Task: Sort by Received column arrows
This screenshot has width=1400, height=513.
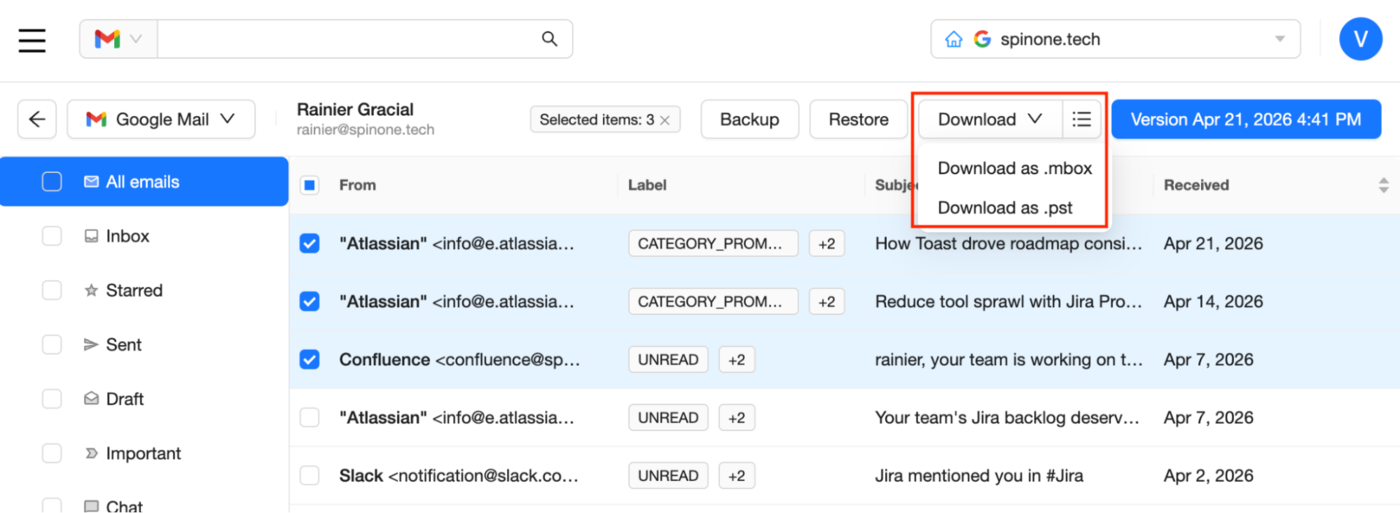Action: coord(1383,185)
